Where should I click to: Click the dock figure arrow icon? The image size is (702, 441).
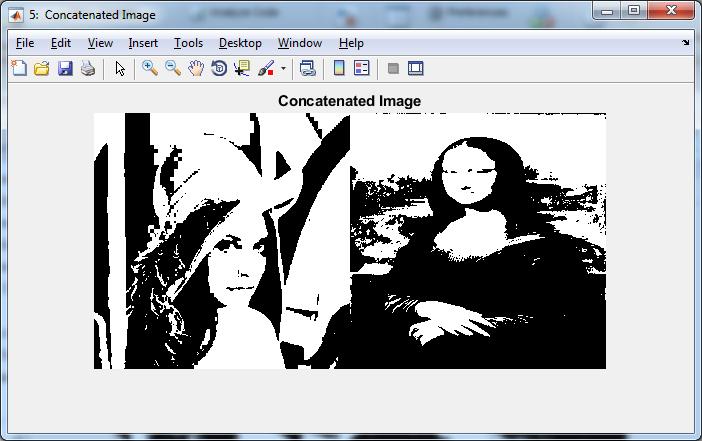pyautogui.click(x=685, y=43)
